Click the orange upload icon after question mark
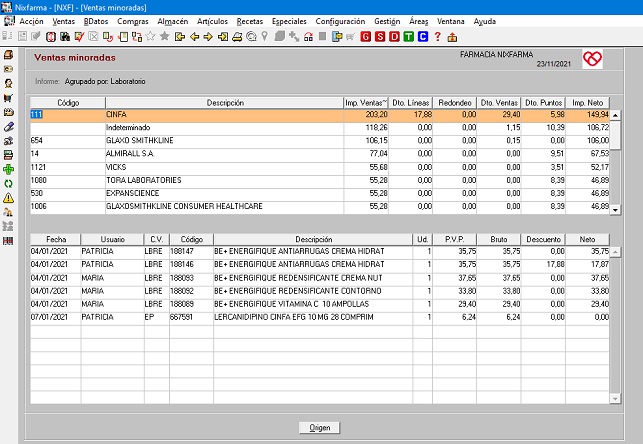 point(452,37)
